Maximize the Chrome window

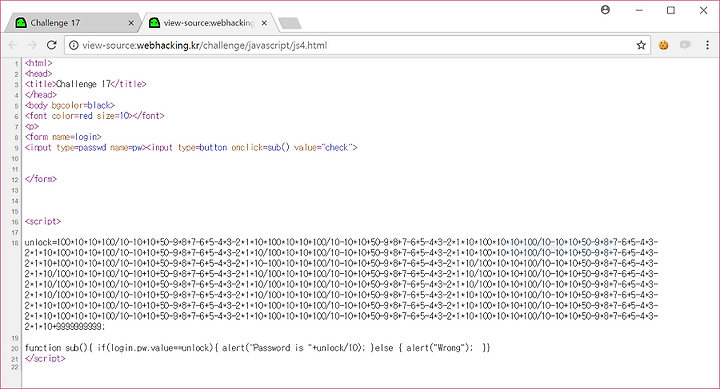click(671, 10)
